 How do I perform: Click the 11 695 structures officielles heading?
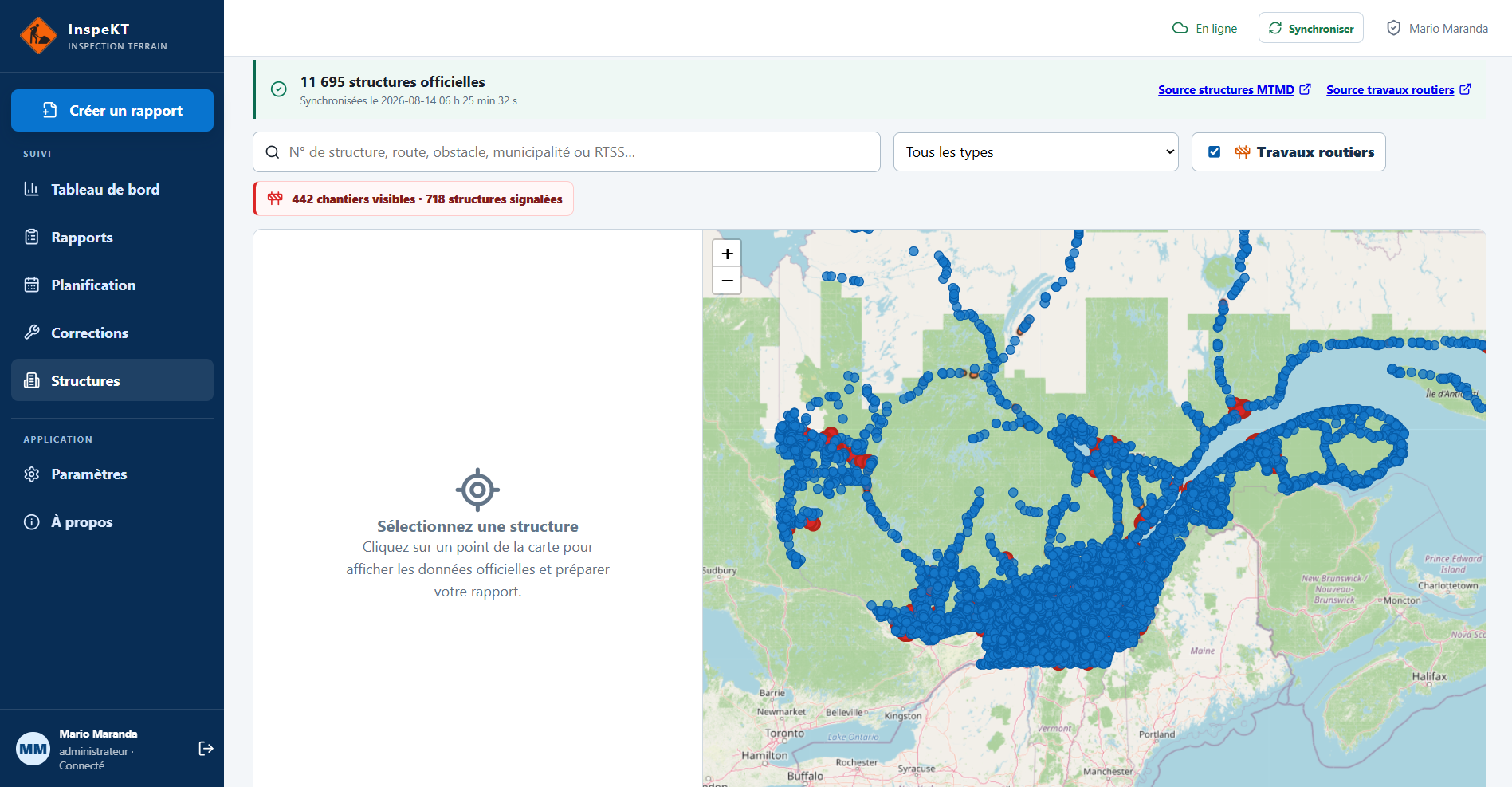393,82
